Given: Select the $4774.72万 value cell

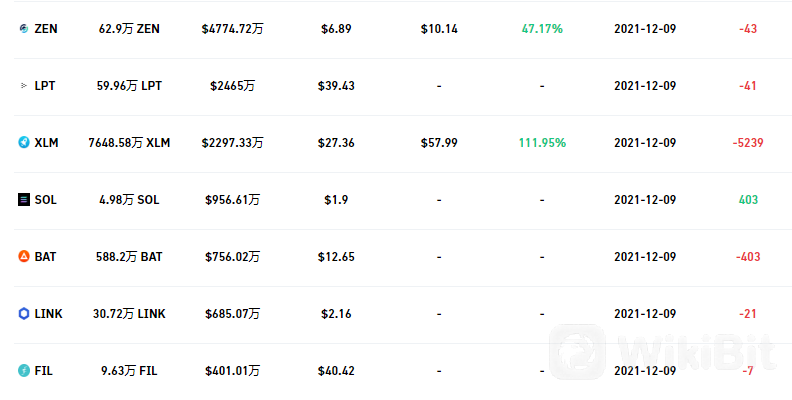Looking at the screenshot, I should point(232,29).
